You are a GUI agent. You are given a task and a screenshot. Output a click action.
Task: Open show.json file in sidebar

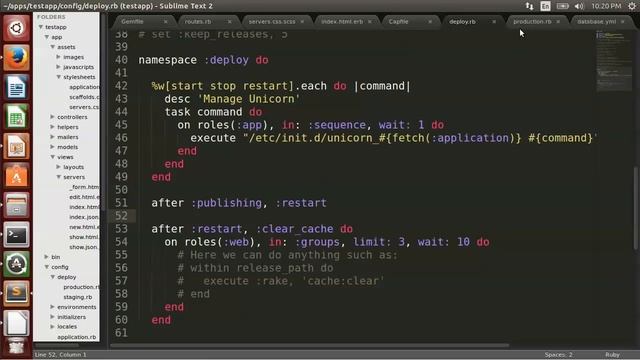(84, 247)
